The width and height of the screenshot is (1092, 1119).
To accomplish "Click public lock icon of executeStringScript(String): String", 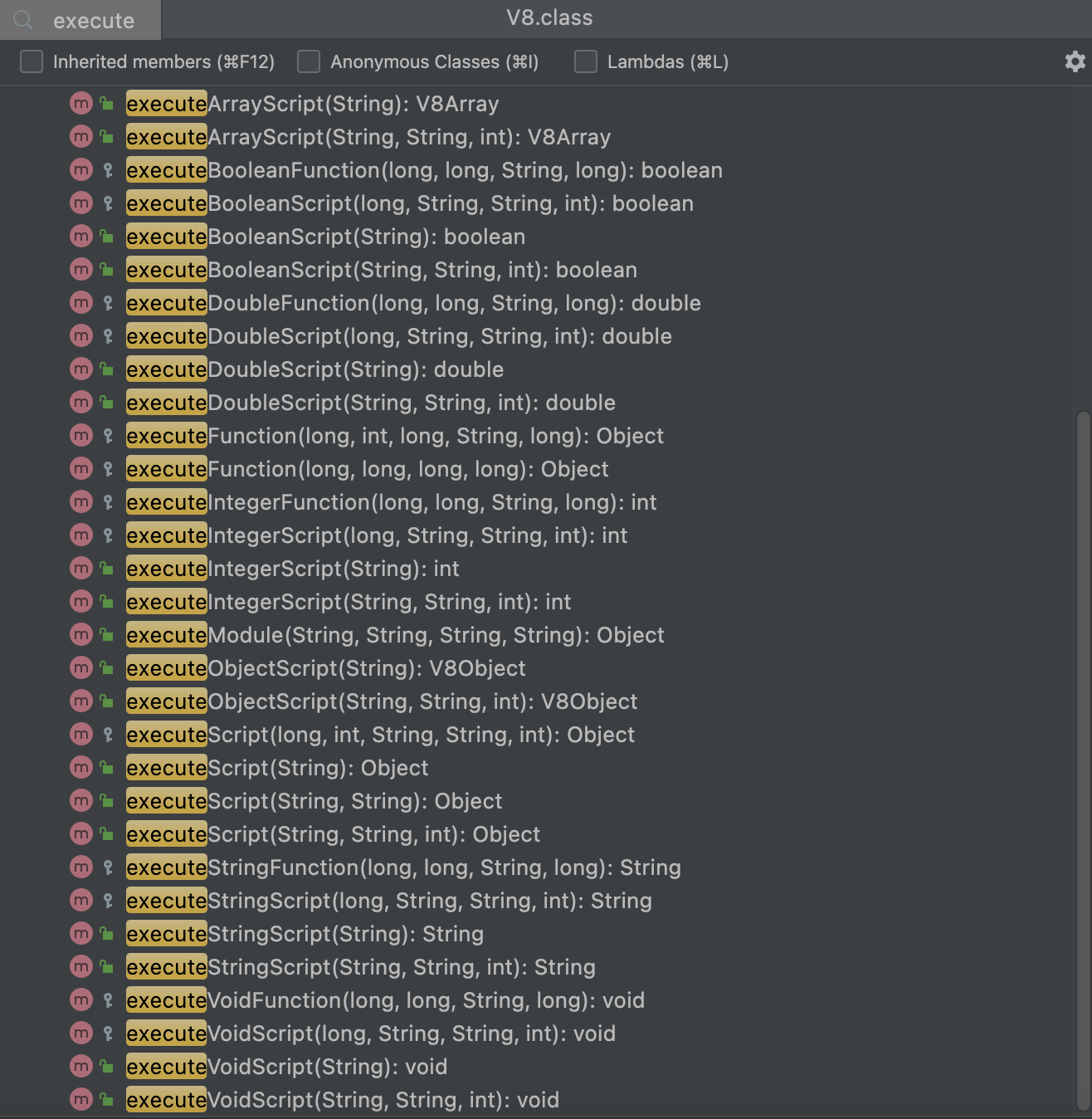I will [107, 934].
